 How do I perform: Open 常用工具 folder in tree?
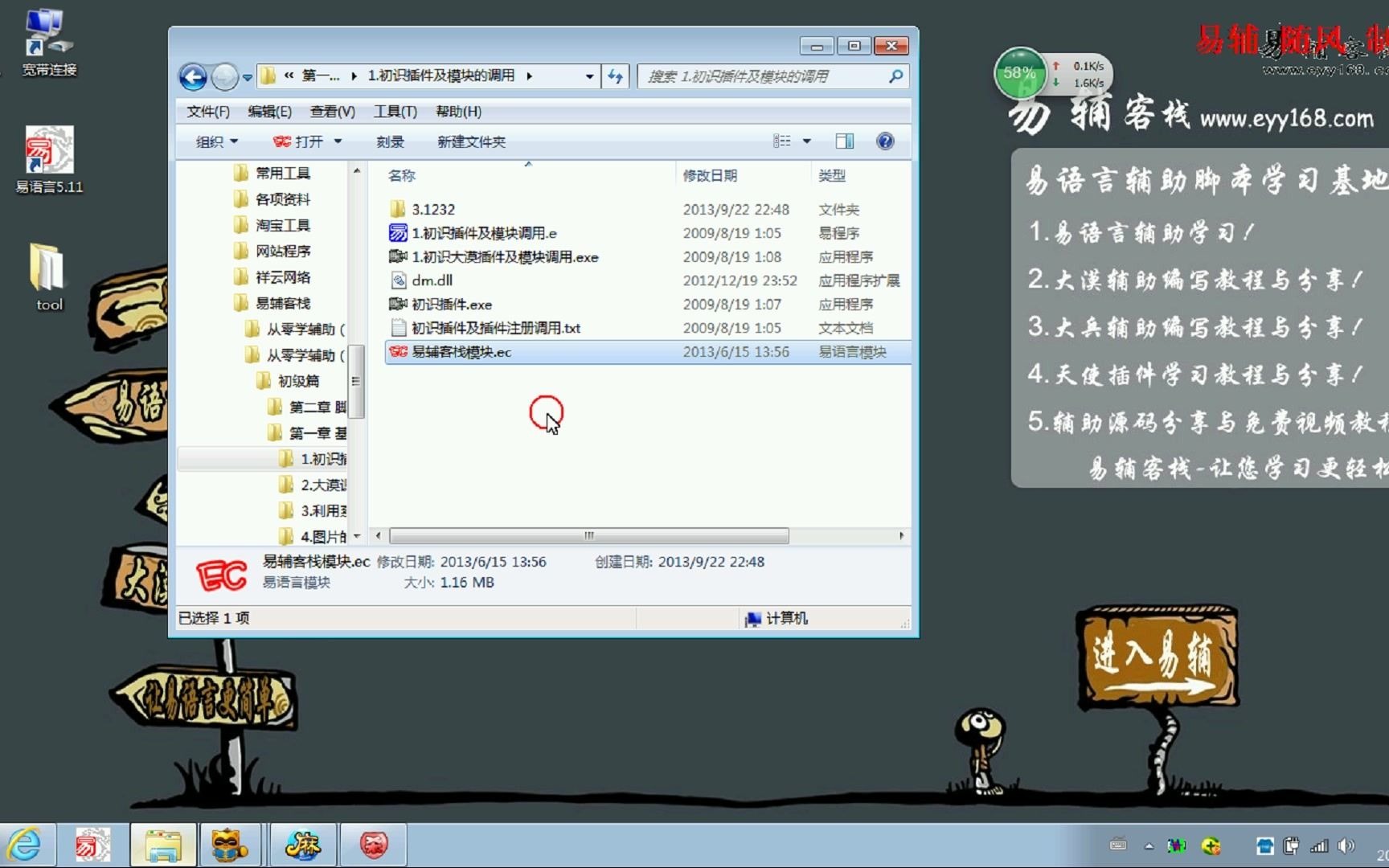coord(282,173)
